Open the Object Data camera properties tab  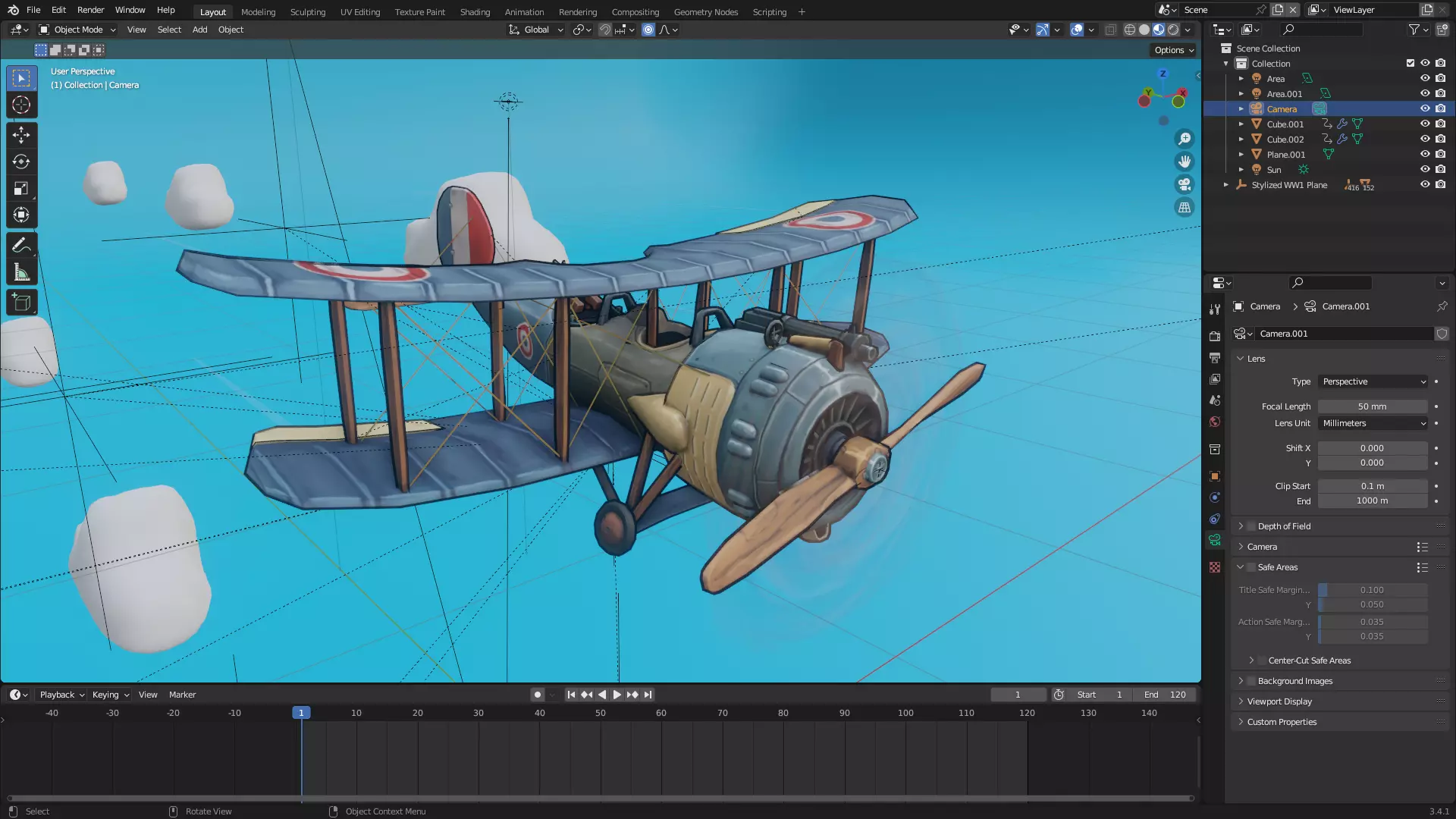[x=1215, y=540]
